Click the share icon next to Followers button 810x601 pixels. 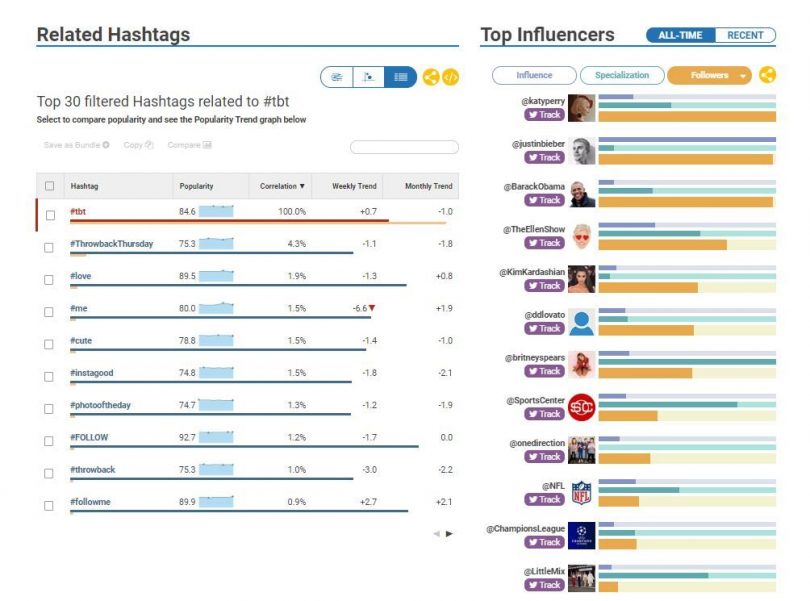766,74
